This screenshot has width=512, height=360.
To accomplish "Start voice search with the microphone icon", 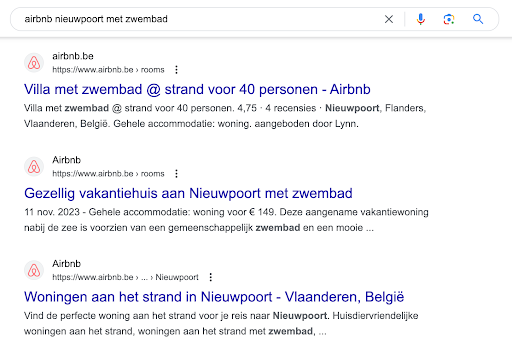I will click(x=421, y=19).
